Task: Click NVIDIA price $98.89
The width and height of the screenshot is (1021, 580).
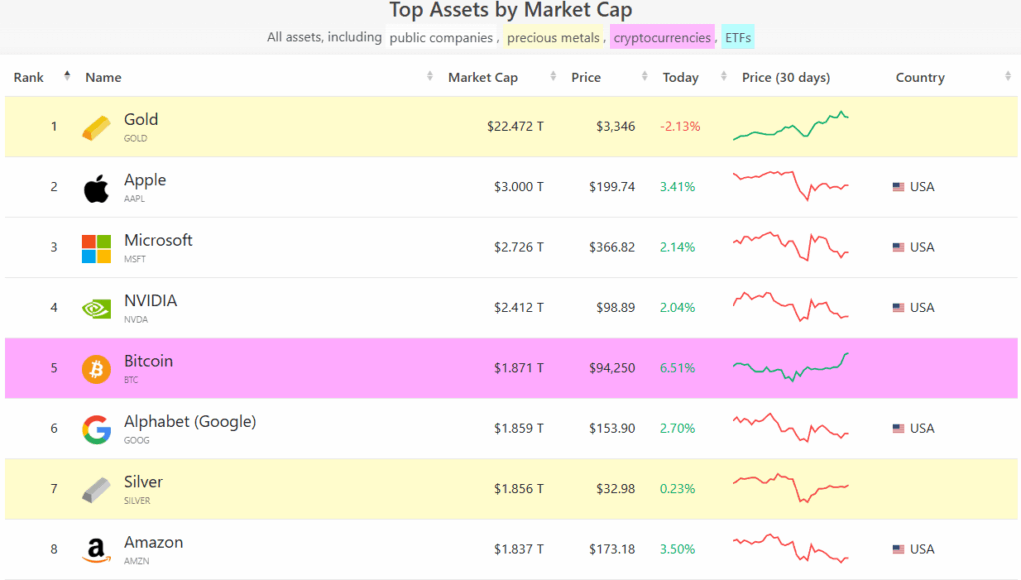Action: coord(615,307)
